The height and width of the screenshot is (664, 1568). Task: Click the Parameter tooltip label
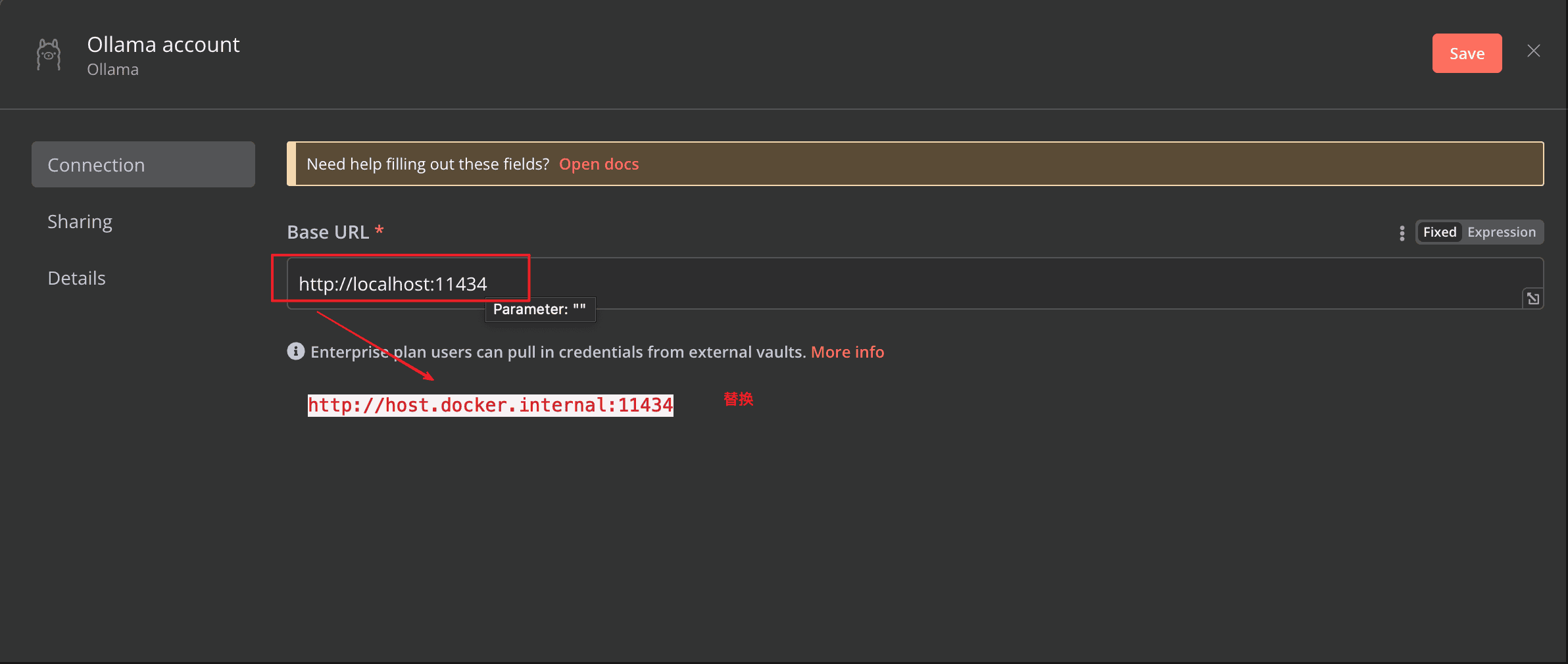point(539,309)
